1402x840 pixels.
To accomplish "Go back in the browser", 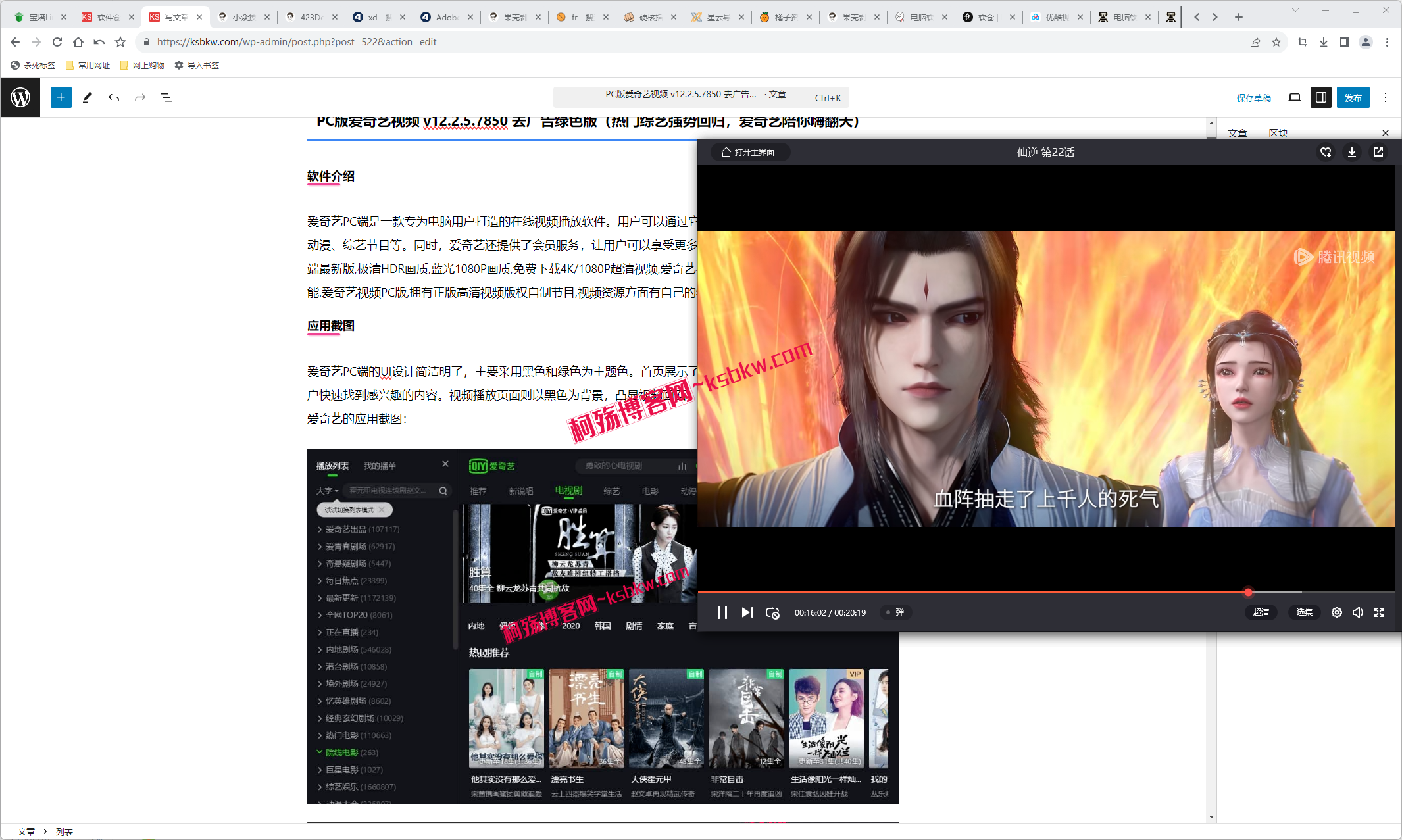I will coord(15,42).
